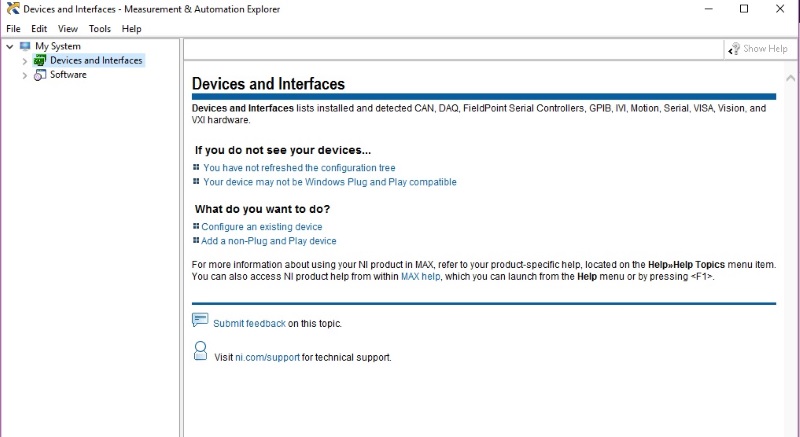Expand the Devices and Interfaces node

click(x=25, y=61)
